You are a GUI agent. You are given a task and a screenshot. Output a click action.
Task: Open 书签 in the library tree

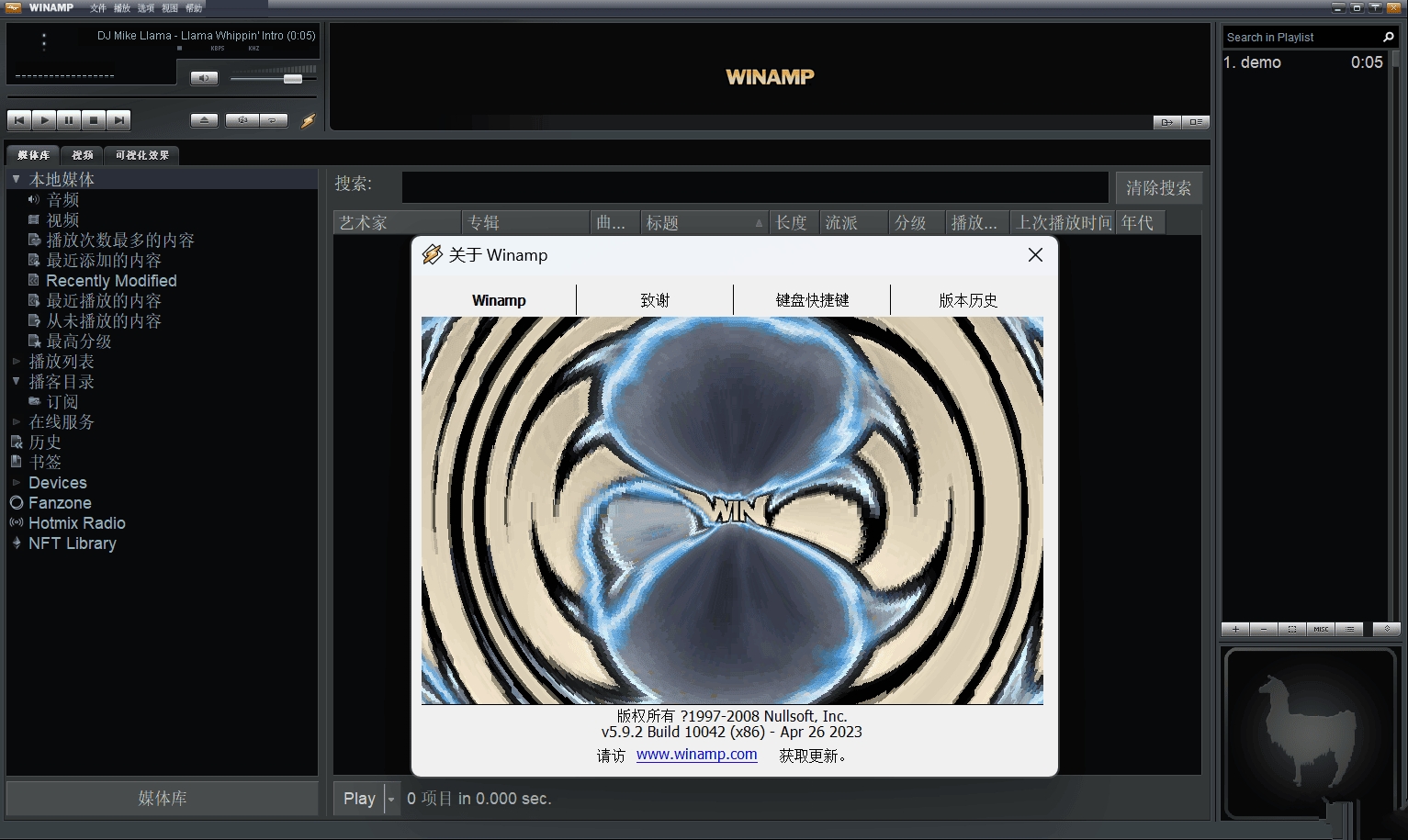[x=45, y=462]
